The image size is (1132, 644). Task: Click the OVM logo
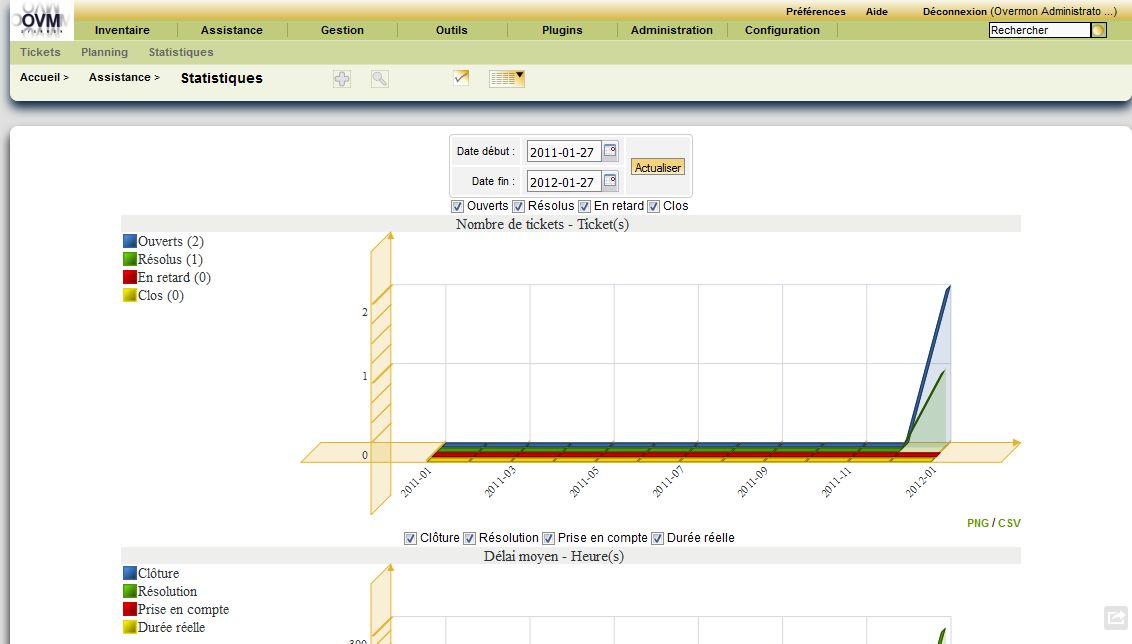pyautogui.click(x=41, y=19)
